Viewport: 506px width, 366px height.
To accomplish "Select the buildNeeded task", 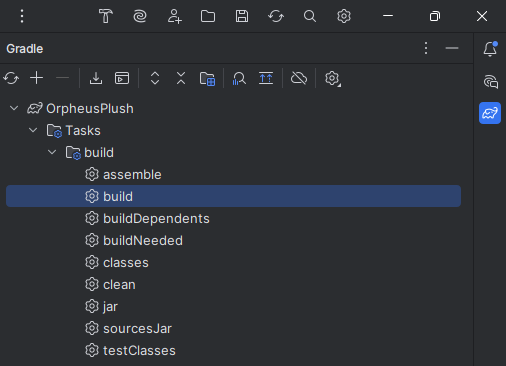I will tap(233, 240).
